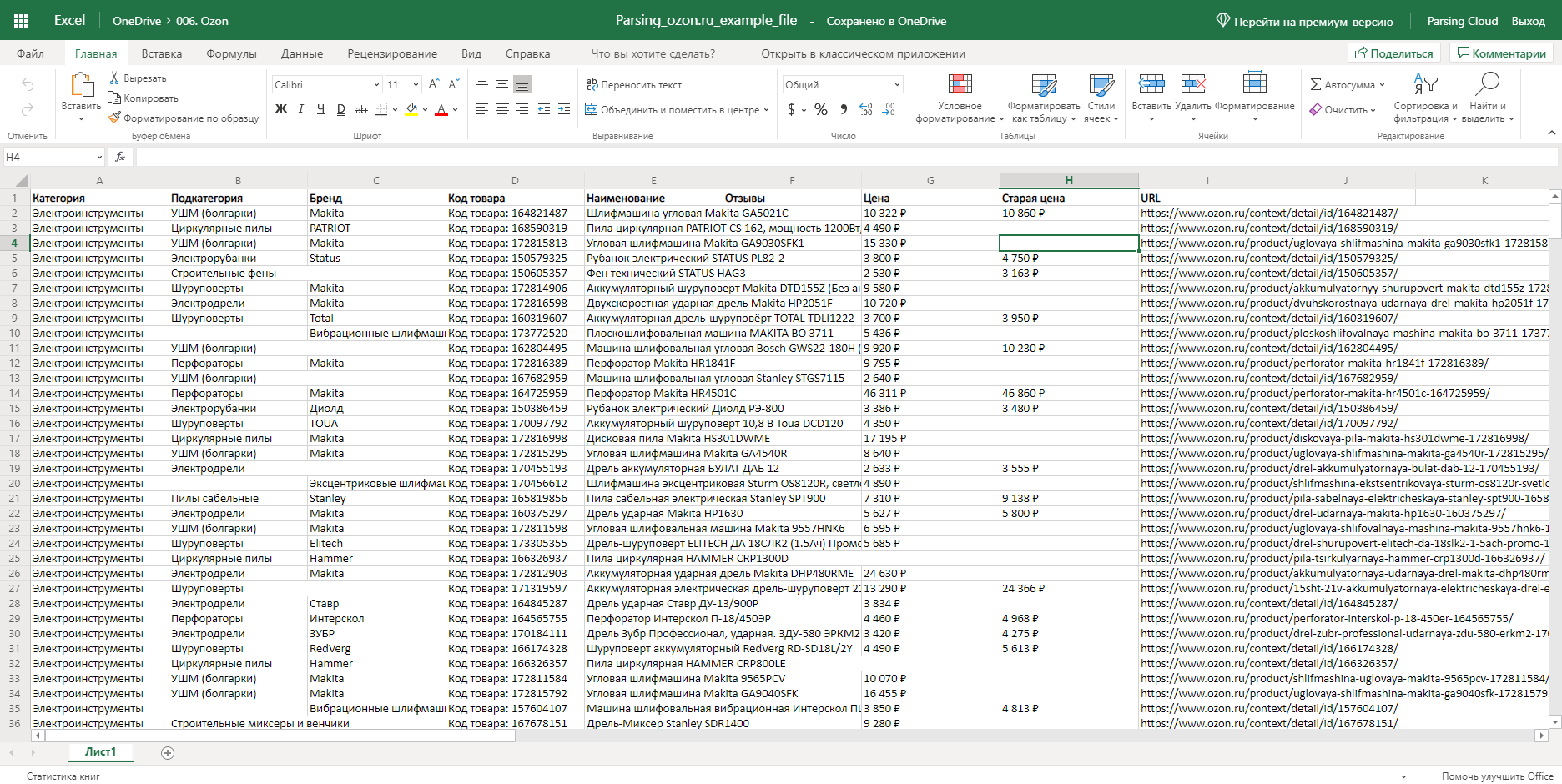
Task: Click the Delete cells (Удалить) icon
Action: [1193, 84]
